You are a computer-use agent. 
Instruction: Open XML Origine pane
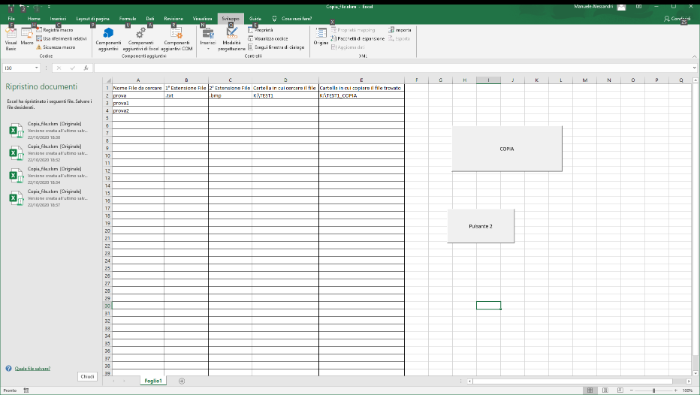click(321, 37)
